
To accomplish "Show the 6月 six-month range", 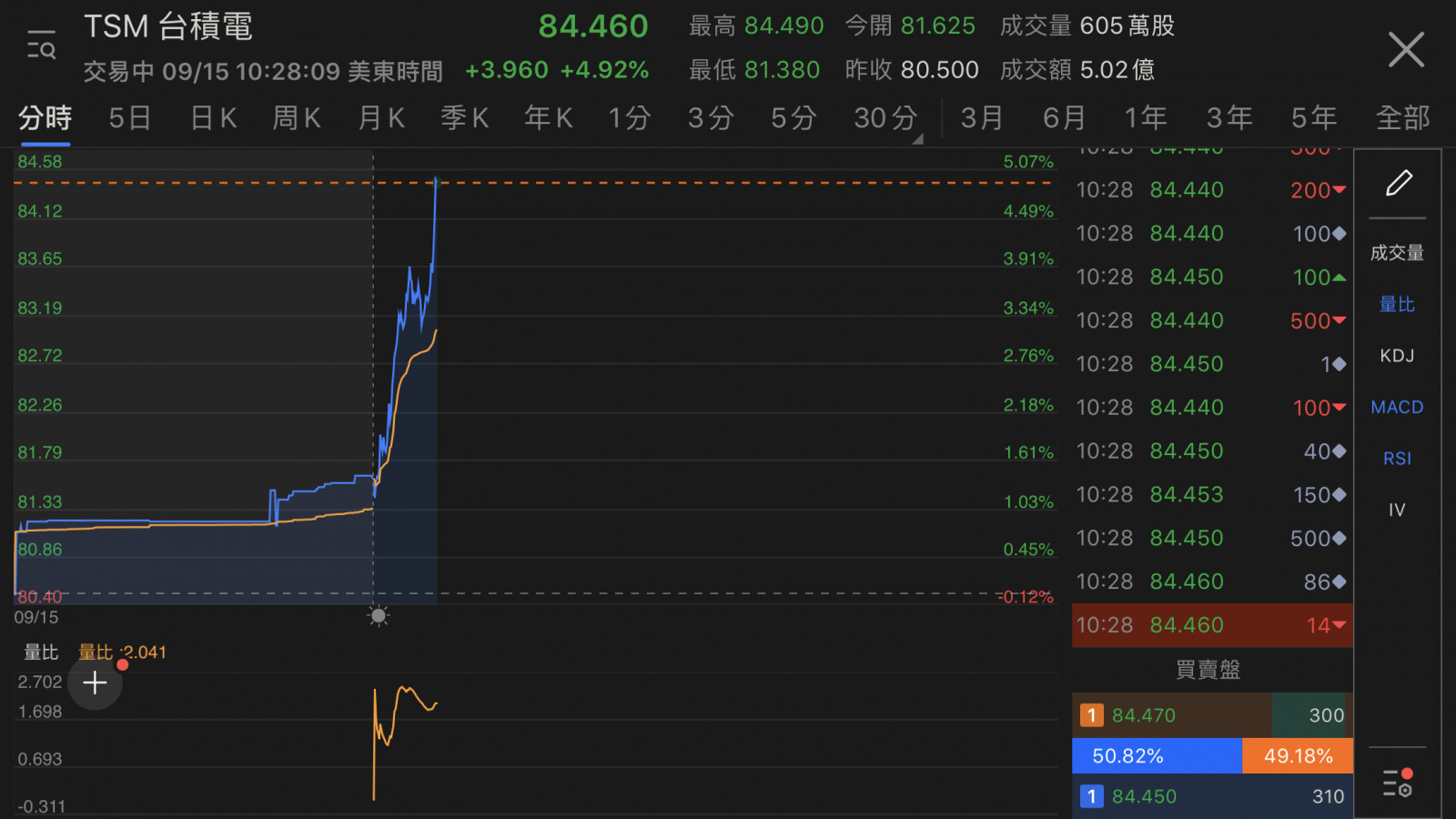I will pos(1065,118).
